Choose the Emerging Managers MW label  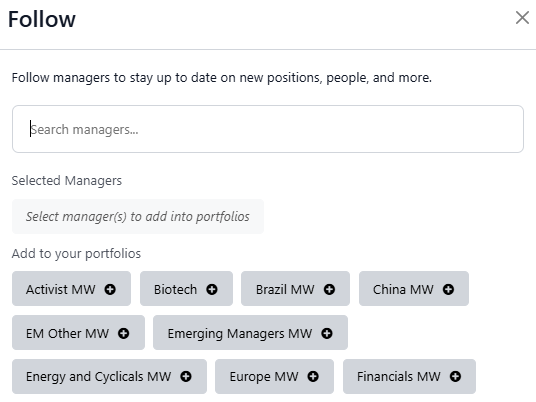(x=240, y=333)
